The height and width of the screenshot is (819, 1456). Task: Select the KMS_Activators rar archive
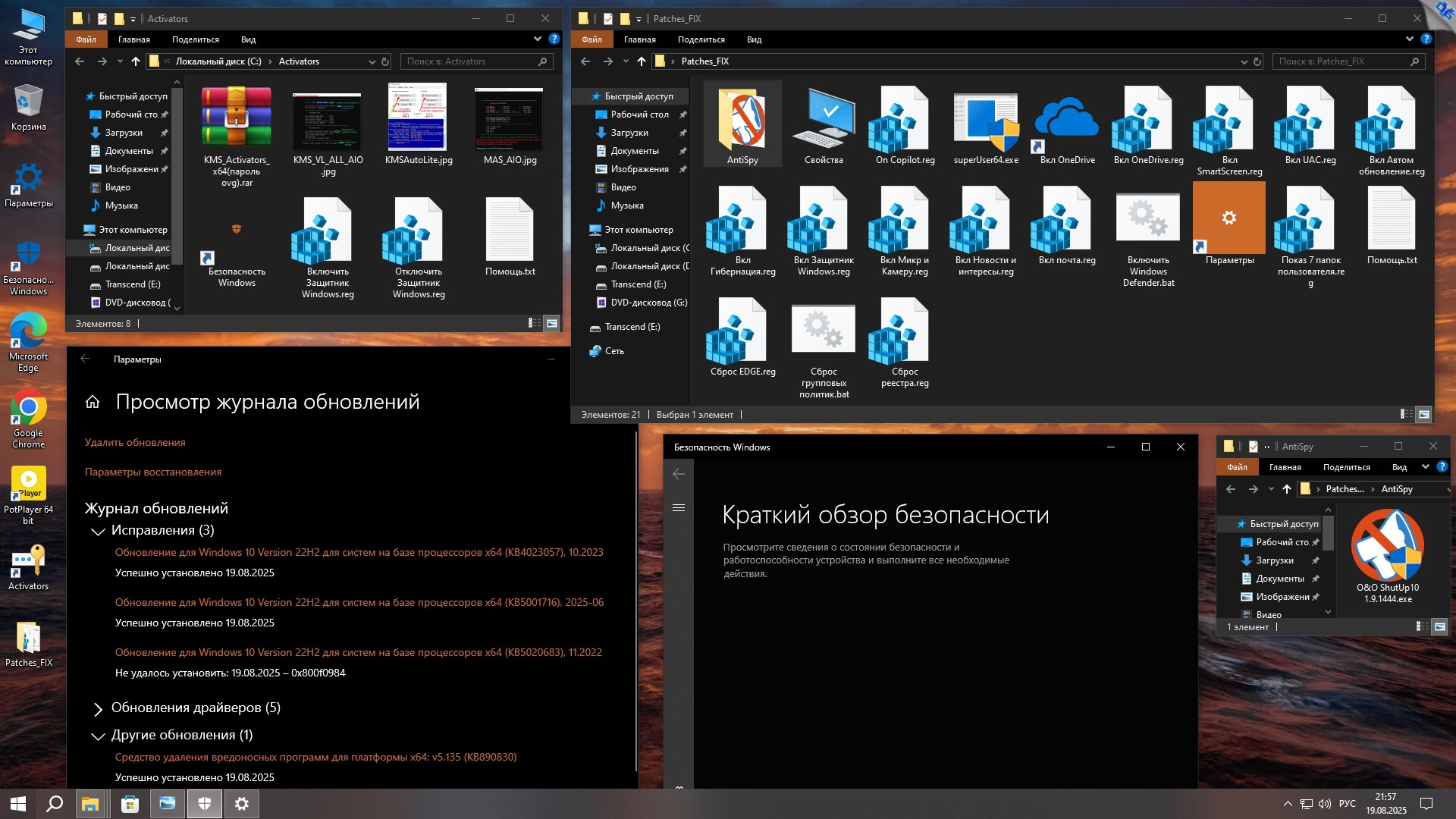tap(237, 118)
